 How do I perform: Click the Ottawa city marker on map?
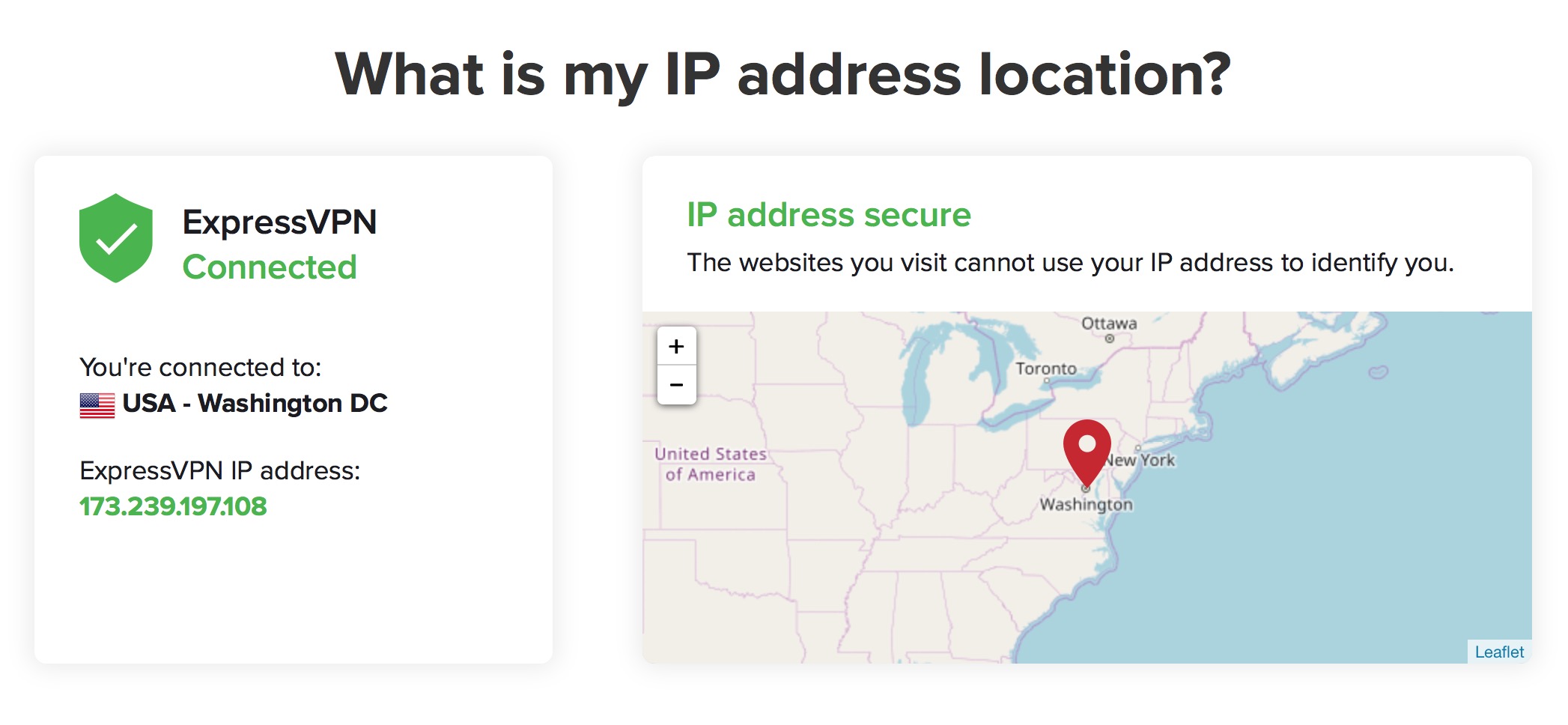tap(1110, 339)
